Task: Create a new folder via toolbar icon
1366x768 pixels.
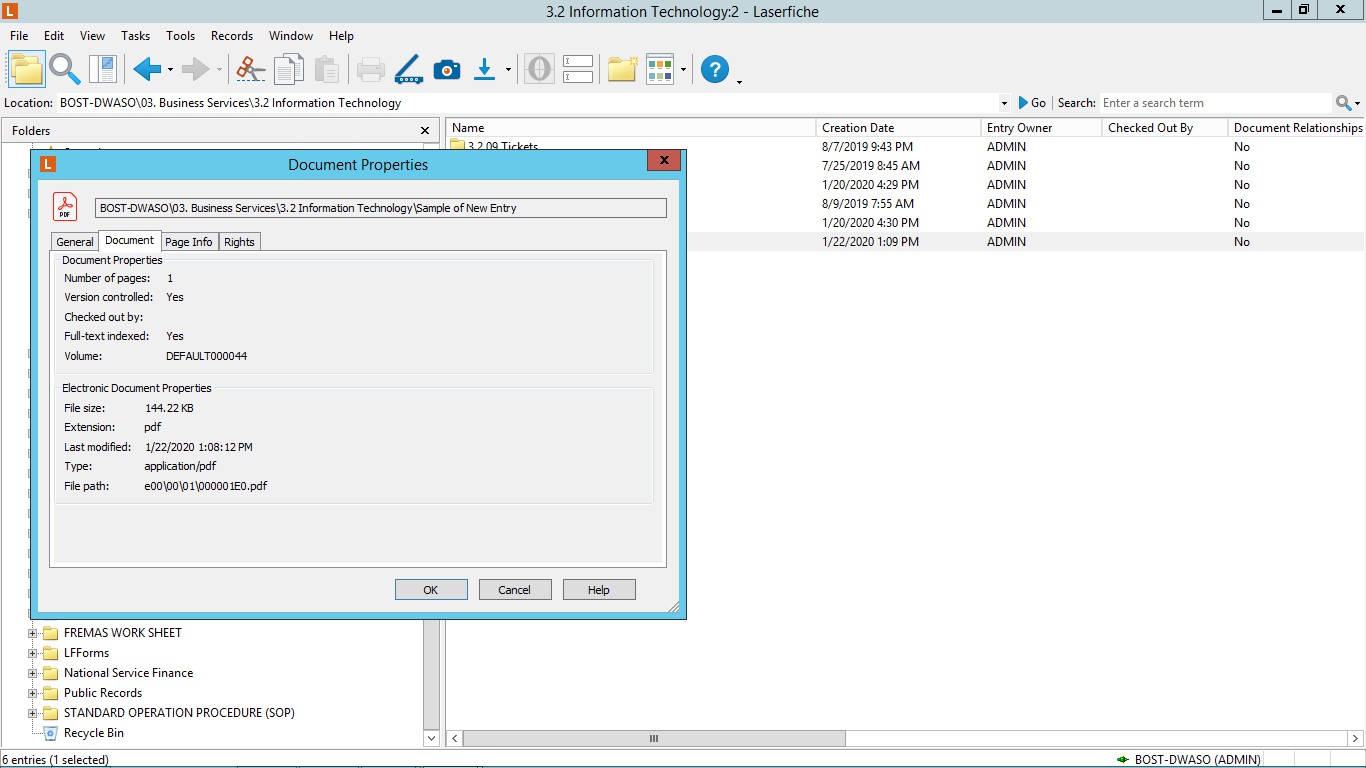Action: (x=622, y=69)
